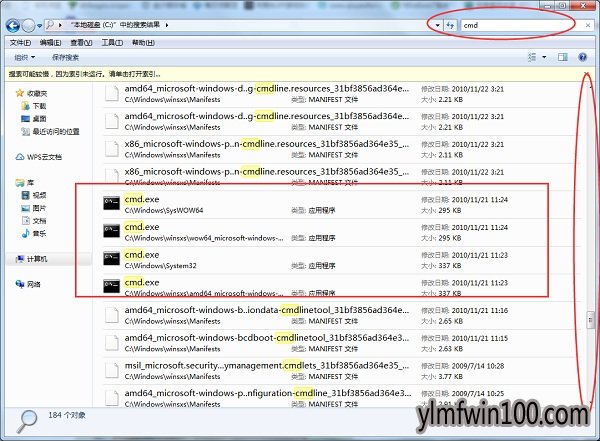This screenshot has height=441, width=600.
Task: Select 最近访问的位置 in favorites
Action: pos(50,131)
